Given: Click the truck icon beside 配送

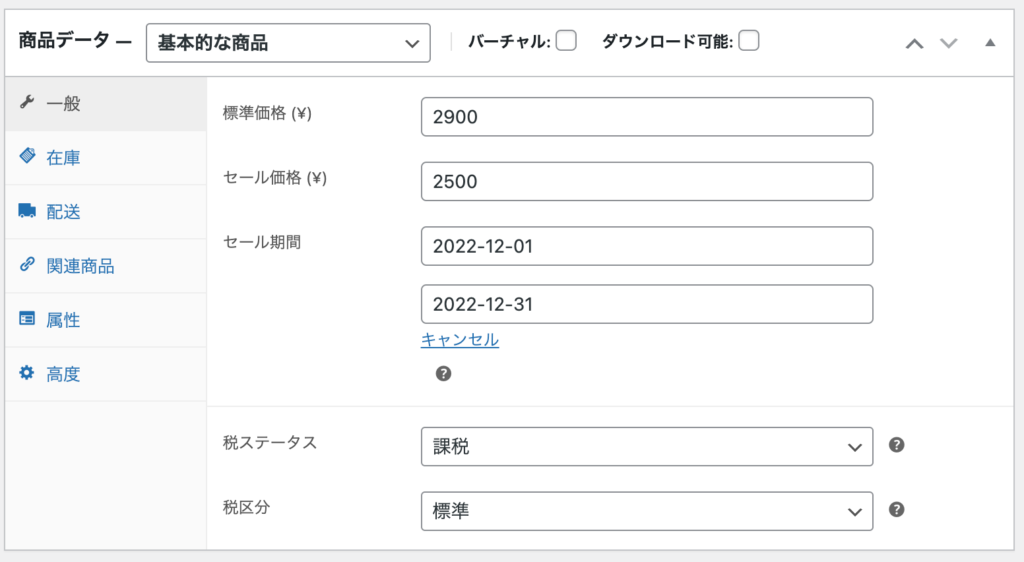Looking at the screenshot, I should point(27,210).
